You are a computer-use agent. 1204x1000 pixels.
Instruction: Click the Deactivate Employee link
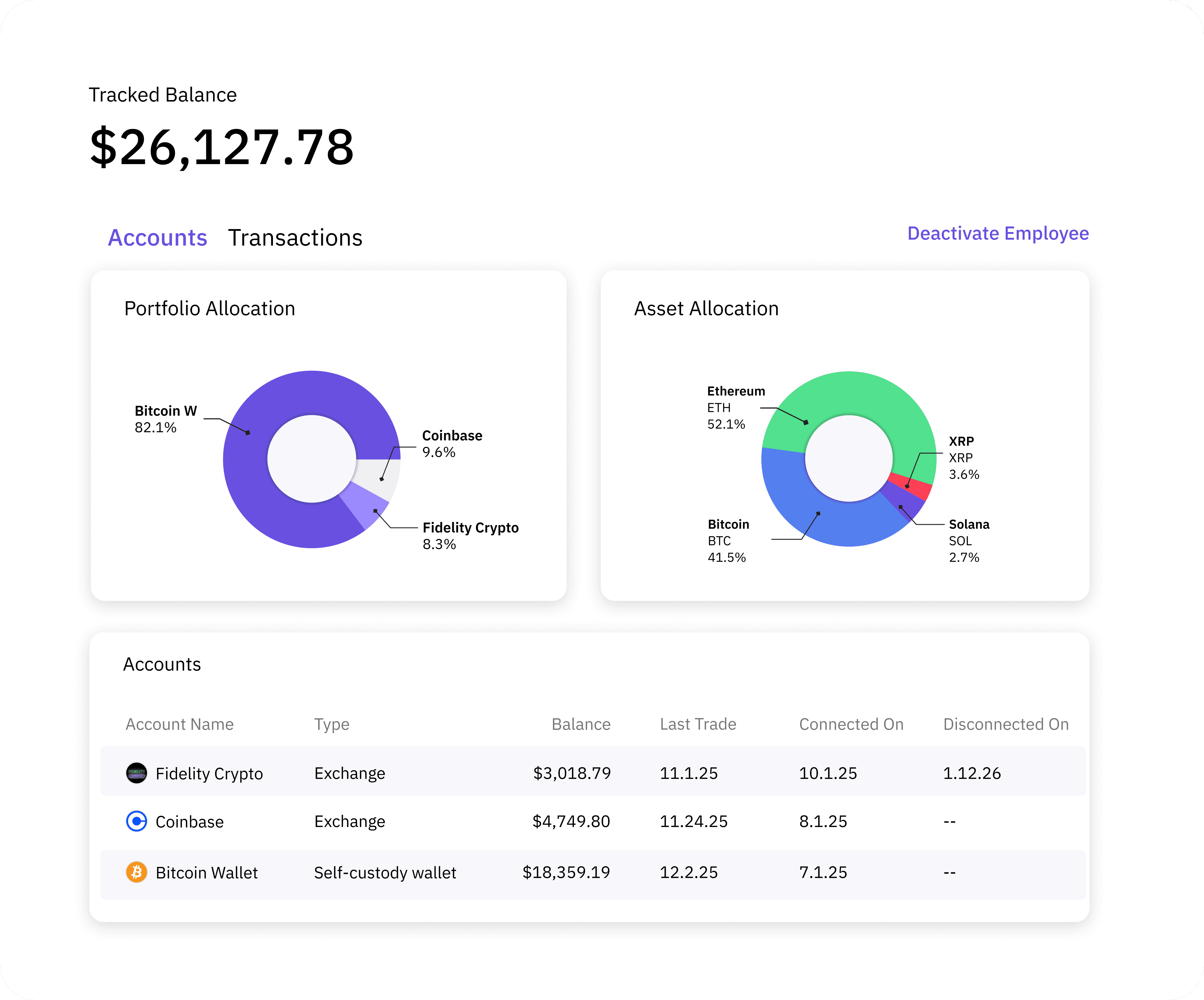[998, 233]
